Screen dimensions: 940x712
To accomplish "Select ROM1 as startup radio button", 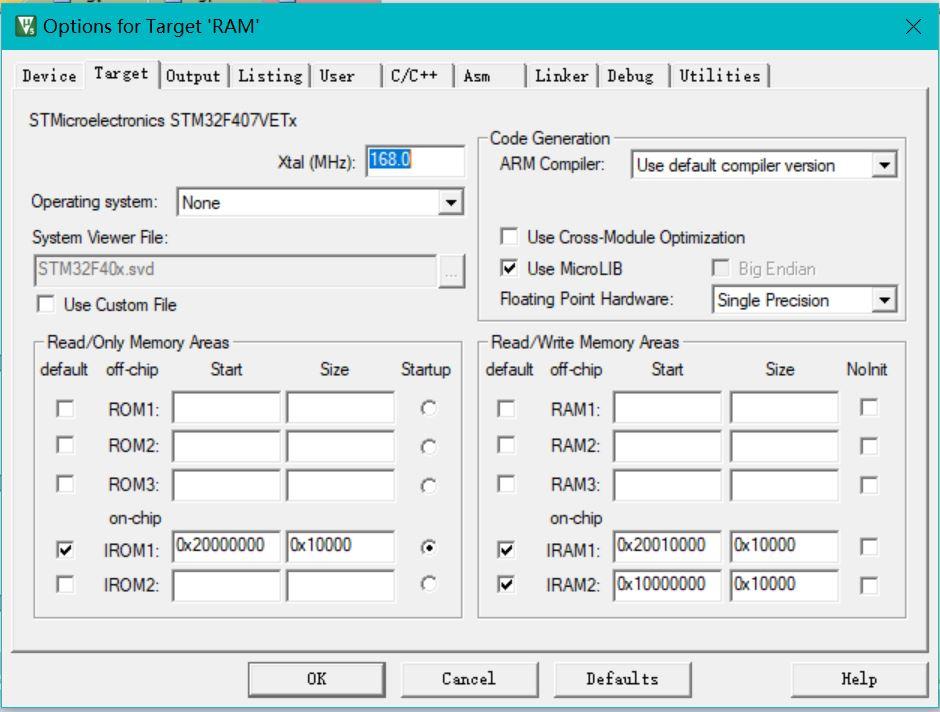I will pyautogui.click(x=428, y=408).
